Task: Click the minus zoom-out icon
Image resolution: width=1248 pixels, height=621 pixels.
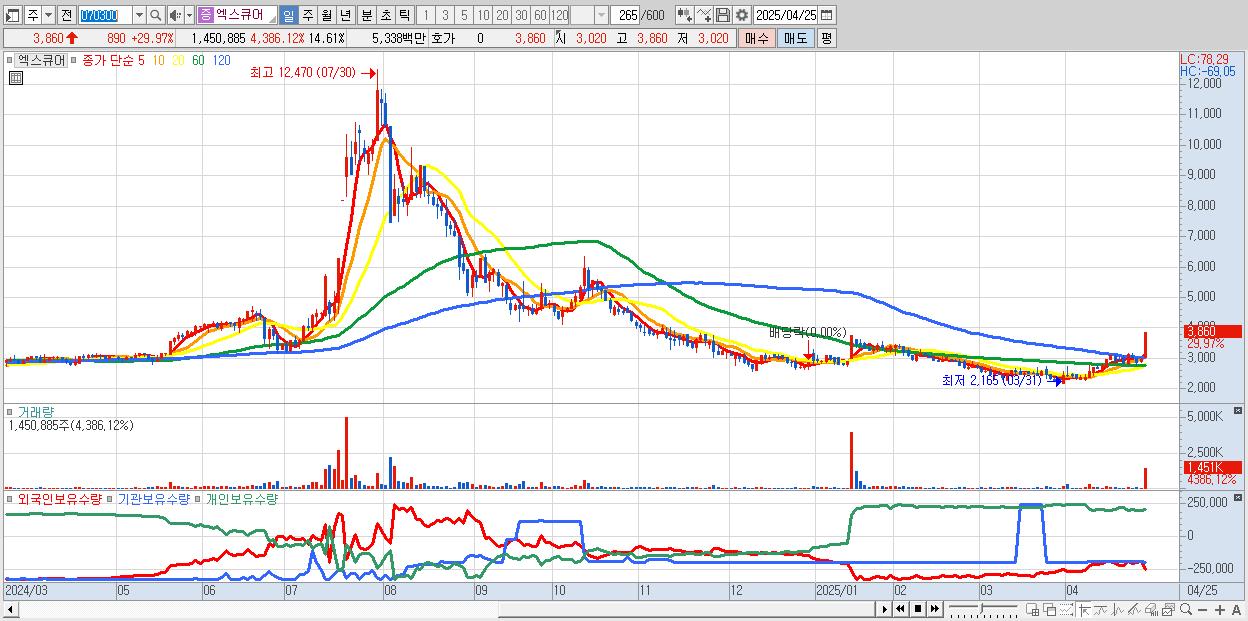Action: (1203, 609)
